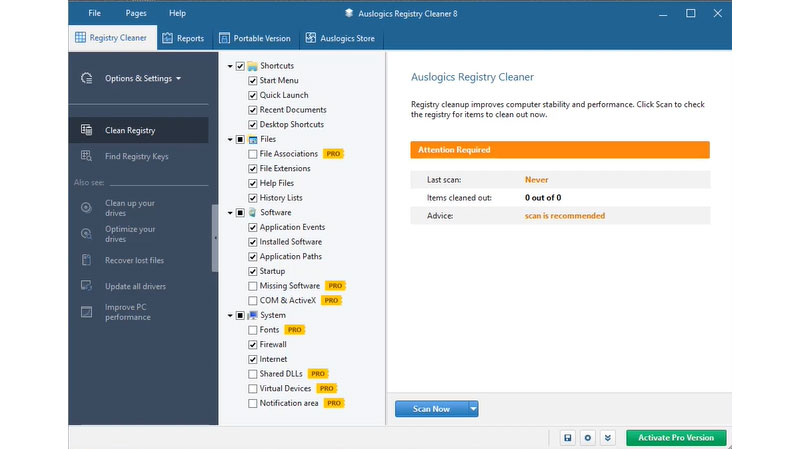The width and height of the screenshot is (800, 450).
Task: Click the Improve PC performance icon
Action: [x=86, y=312]
